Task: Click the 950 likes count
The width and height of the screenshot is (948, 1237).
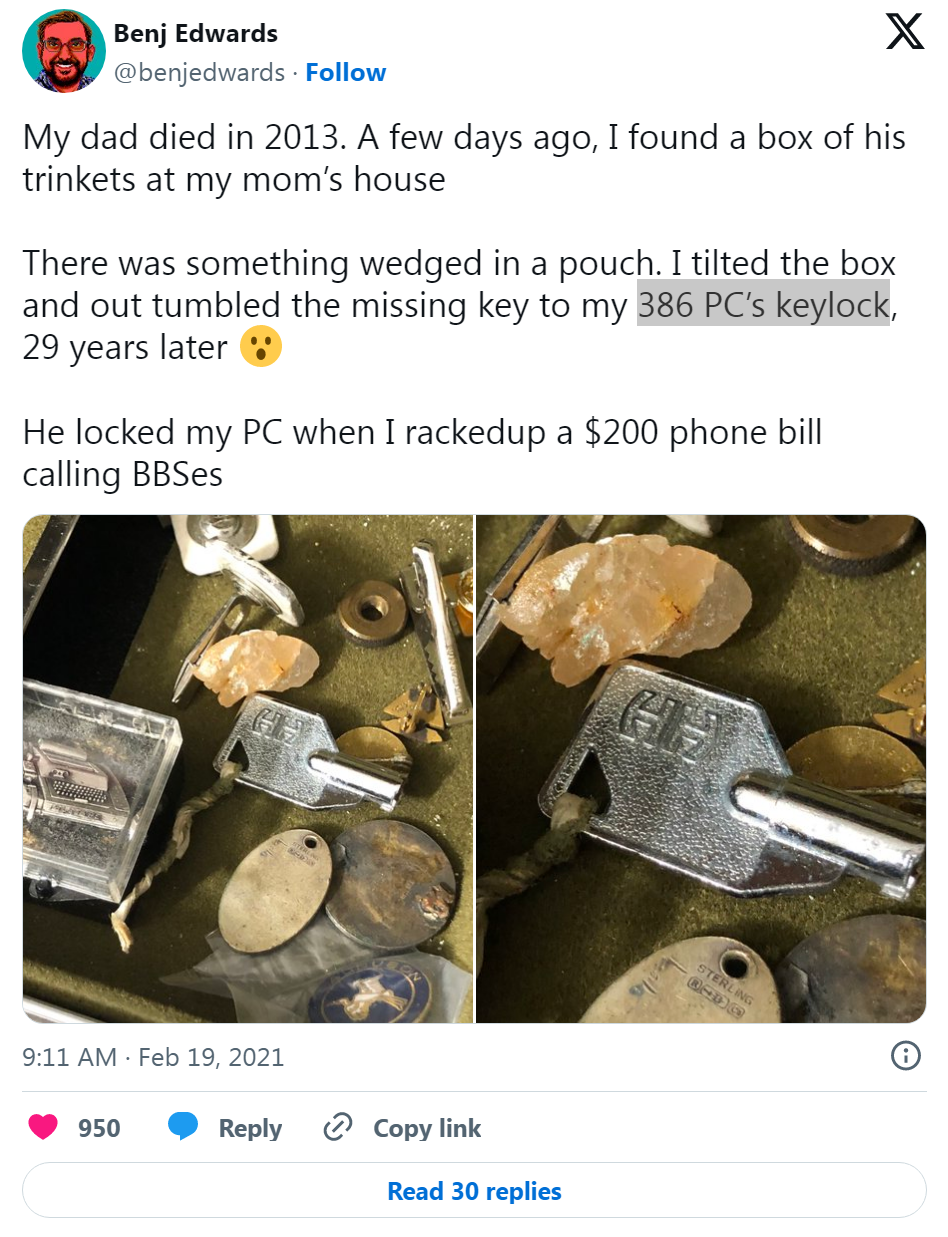Action: click(99, 1128)
